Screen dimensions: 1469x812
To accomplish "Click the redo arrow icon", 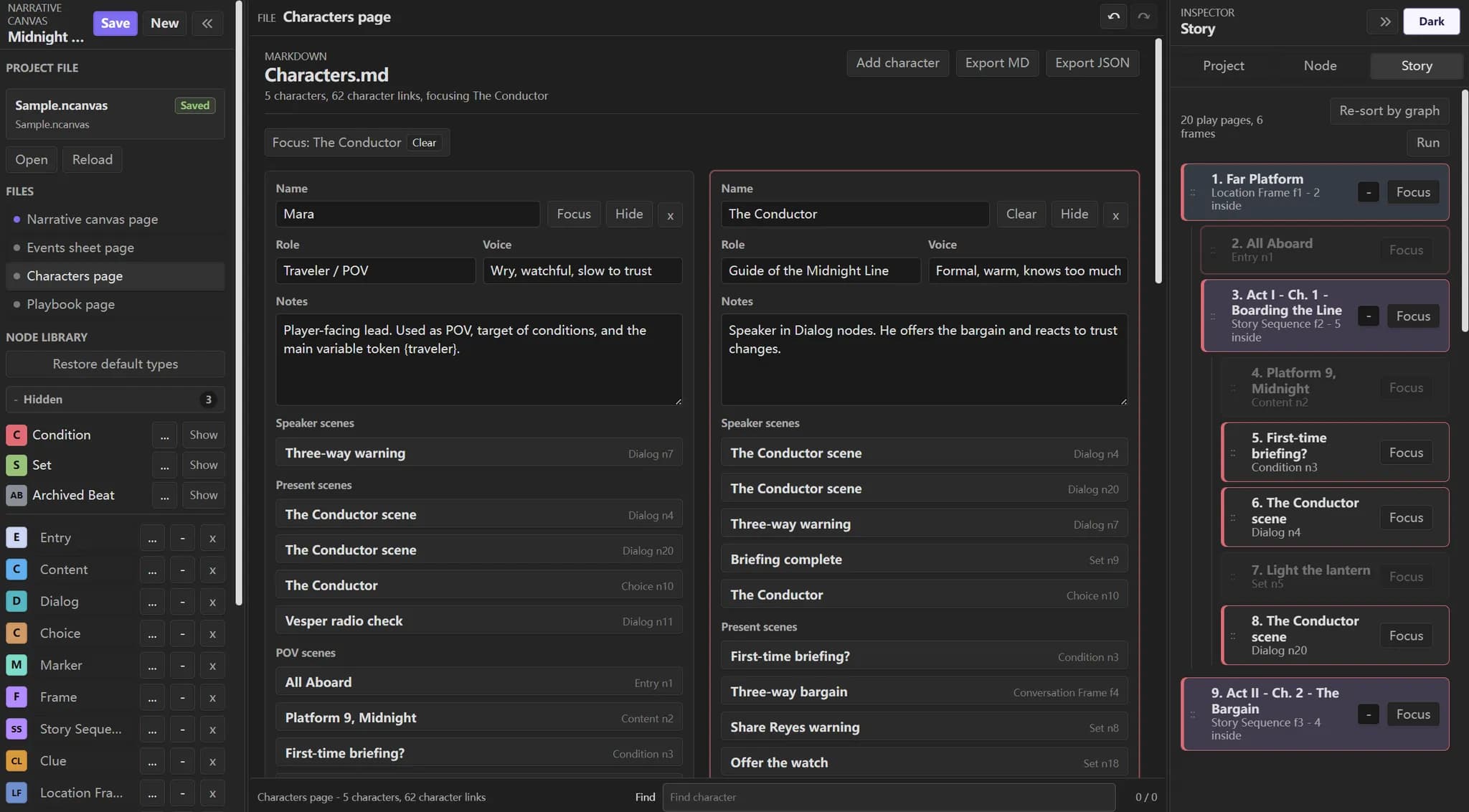I will tap(1143, 16).
